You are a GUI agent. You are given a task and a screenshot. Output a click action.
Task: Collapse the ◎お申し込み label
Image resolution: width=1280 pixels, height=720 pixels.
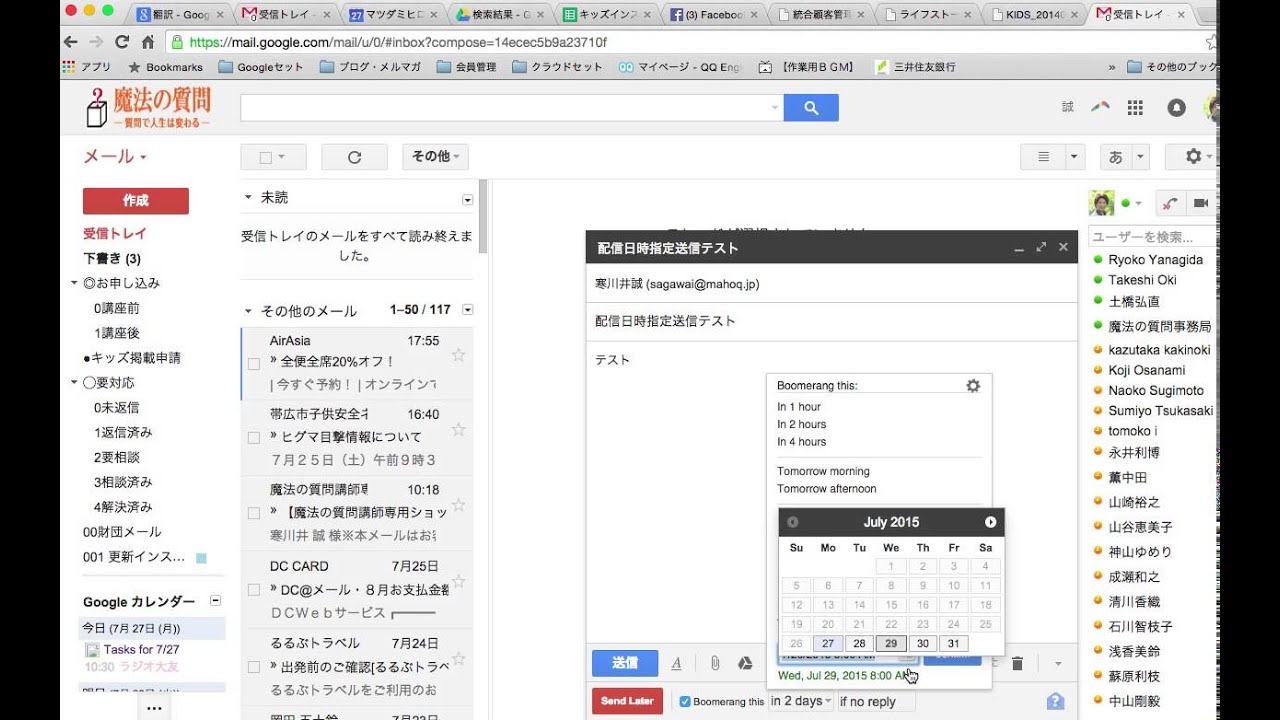[75, 283]
